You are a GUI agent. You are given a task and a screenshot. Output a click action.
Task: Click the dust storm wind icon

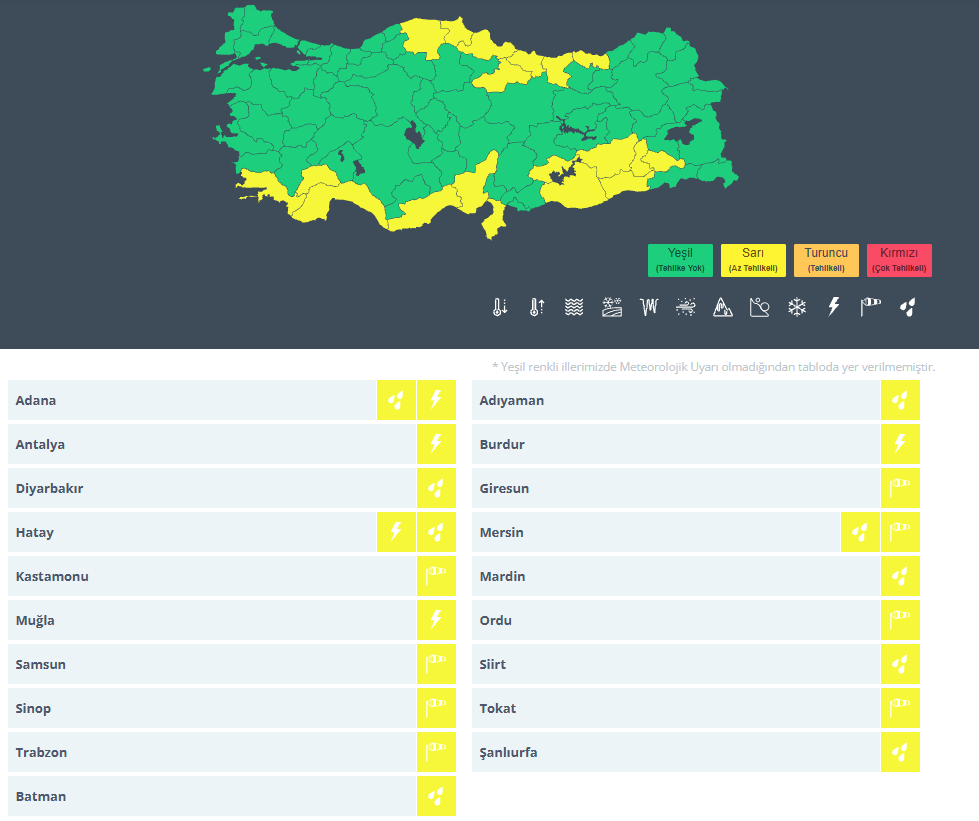click(686, 307)
